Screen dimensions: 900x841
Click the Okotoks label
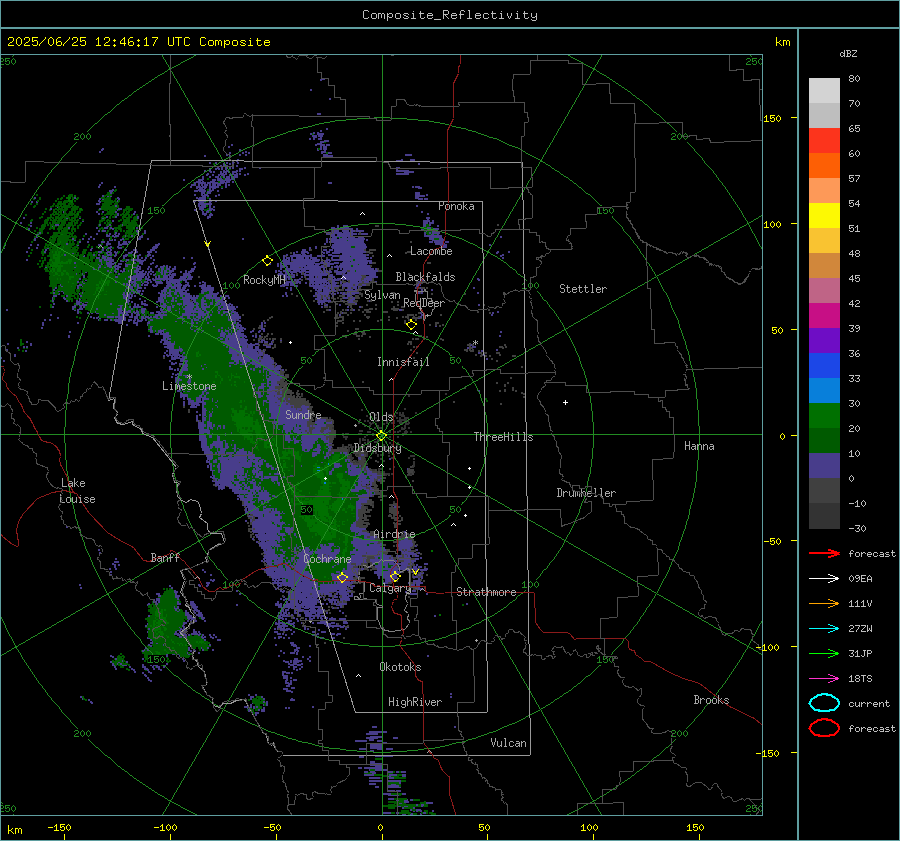(x=400, y=667)
